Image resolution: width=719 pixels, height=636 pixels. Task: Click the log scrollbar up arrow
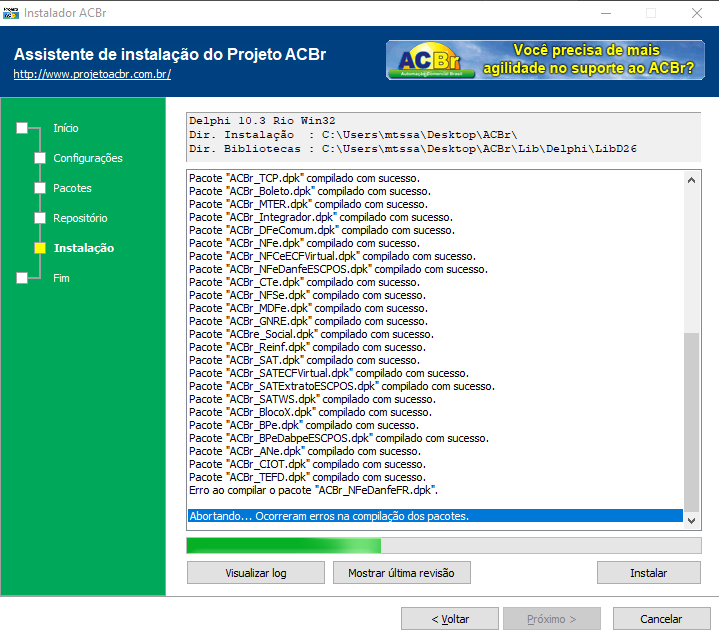(x=691, y=180)
